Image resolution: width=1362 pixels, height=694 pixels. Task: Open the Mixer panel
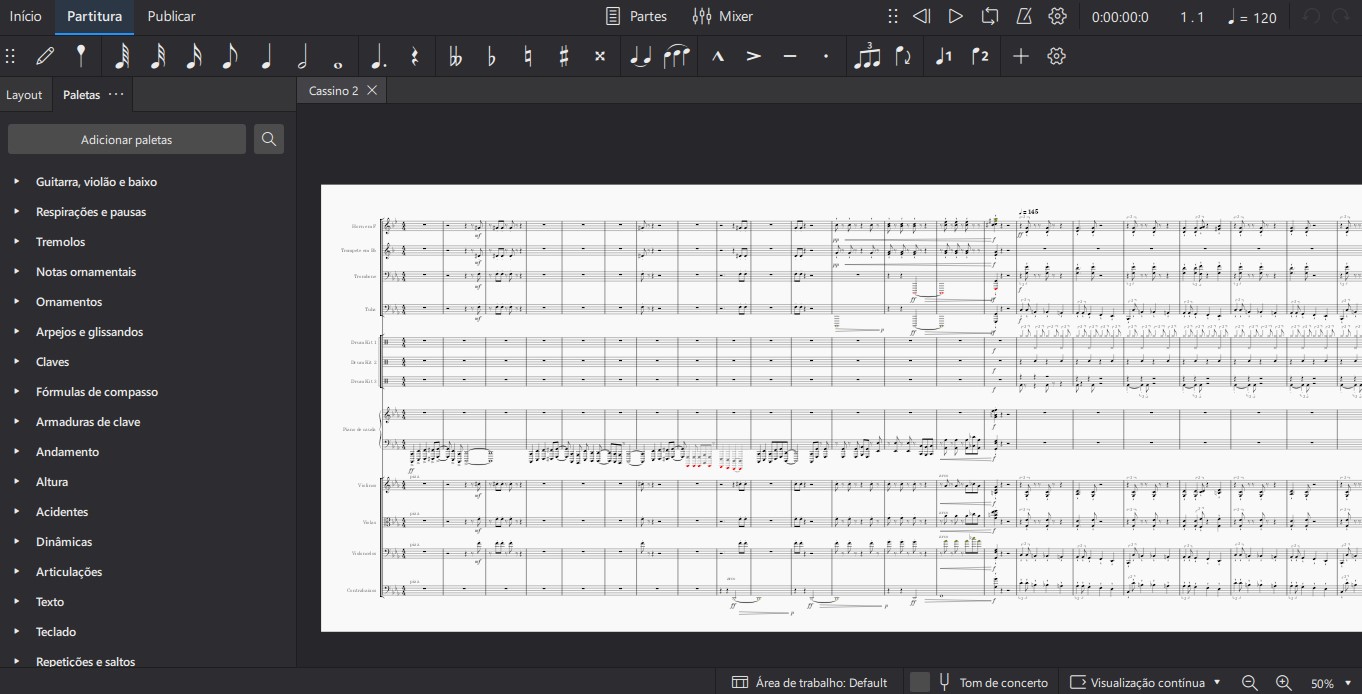click(723, 16)
